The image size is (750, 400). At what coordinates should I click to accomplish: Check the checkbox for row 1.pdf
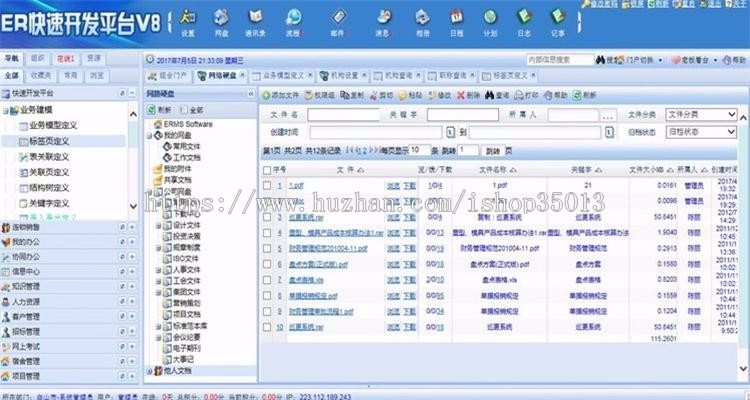click(x=267, y=186)
